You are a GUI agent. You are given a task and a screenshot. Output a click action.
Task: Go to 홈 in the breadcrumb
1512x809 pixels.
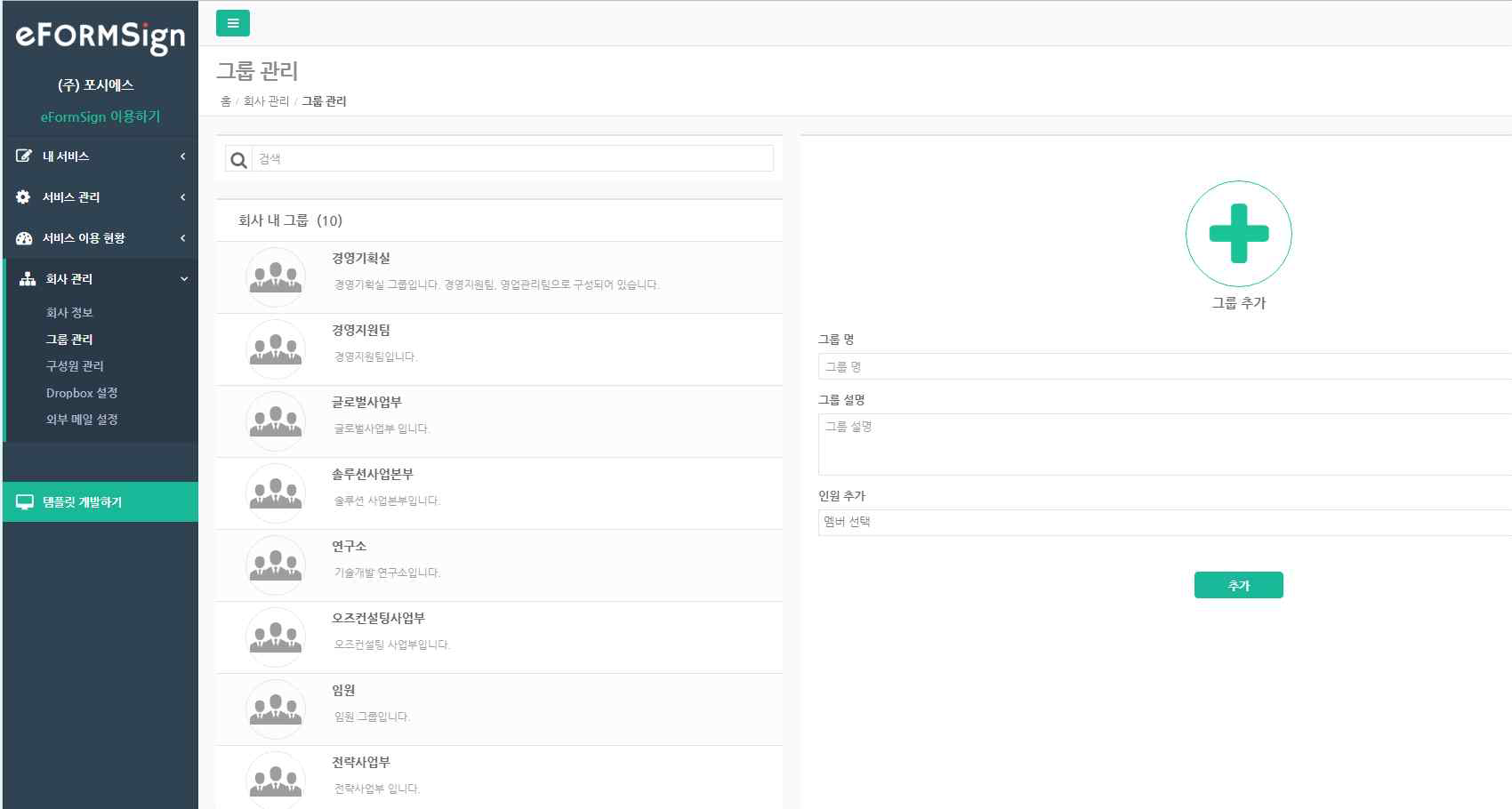tap(226, 101)
